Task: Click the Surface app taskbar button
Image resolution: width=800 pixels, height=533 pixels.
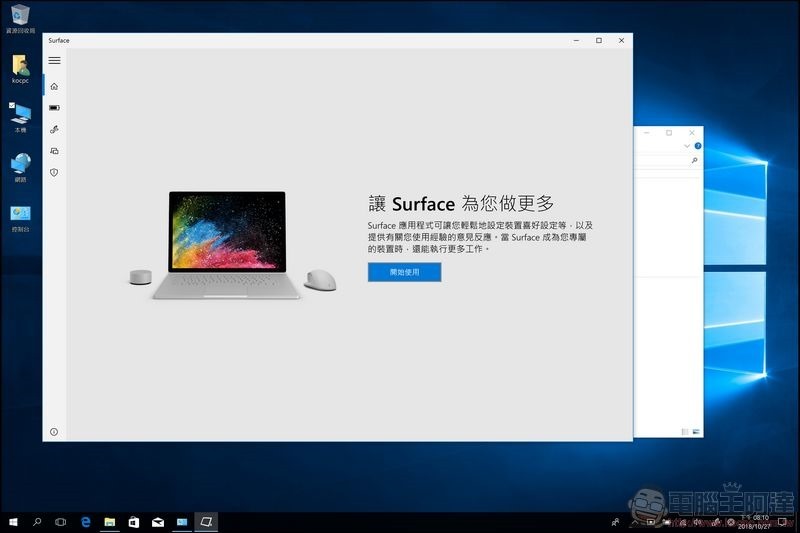Action: click(x=206, y=522)
